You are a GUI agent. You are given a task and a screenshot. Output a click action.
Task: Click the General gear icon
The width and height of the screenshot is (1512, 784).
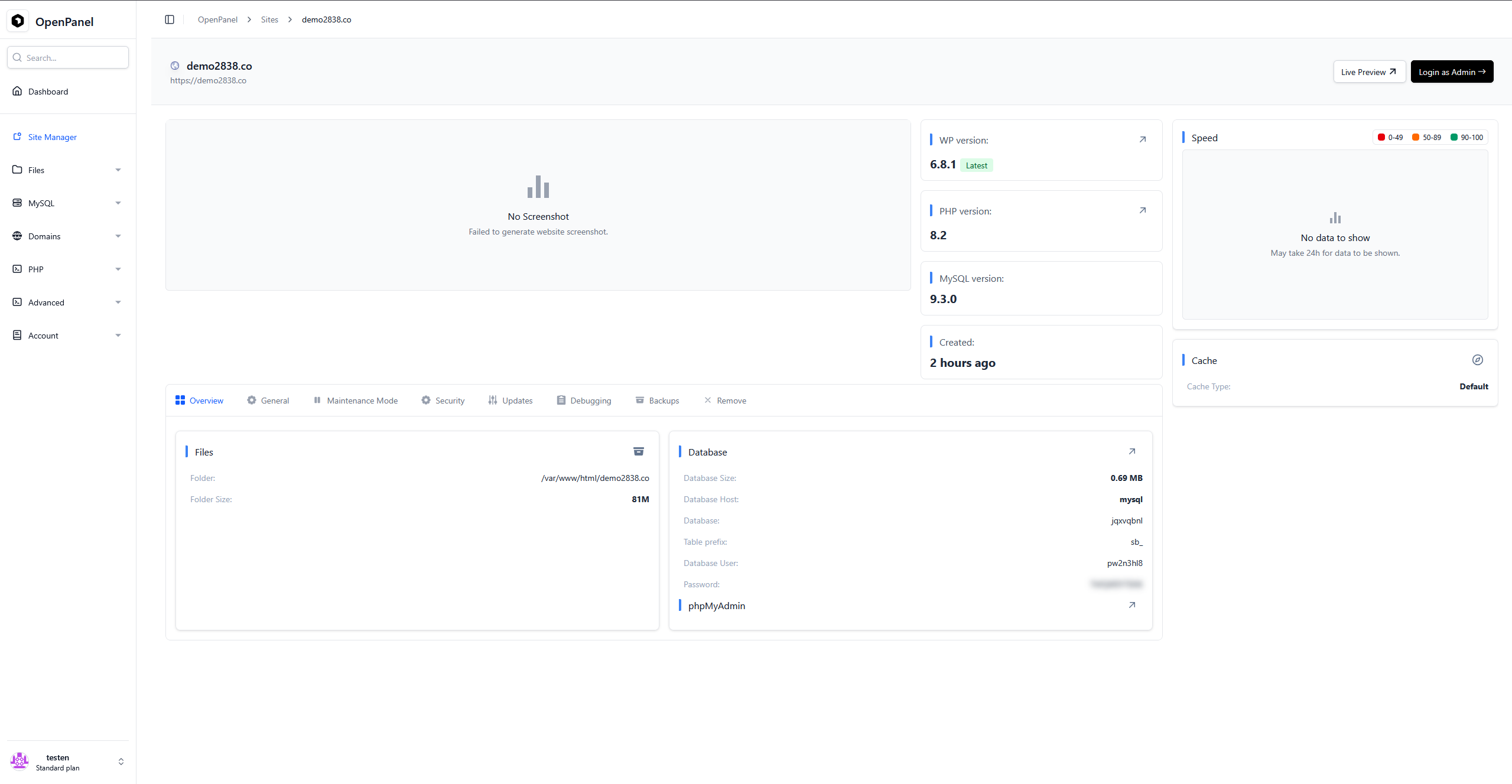click(252, 400)
